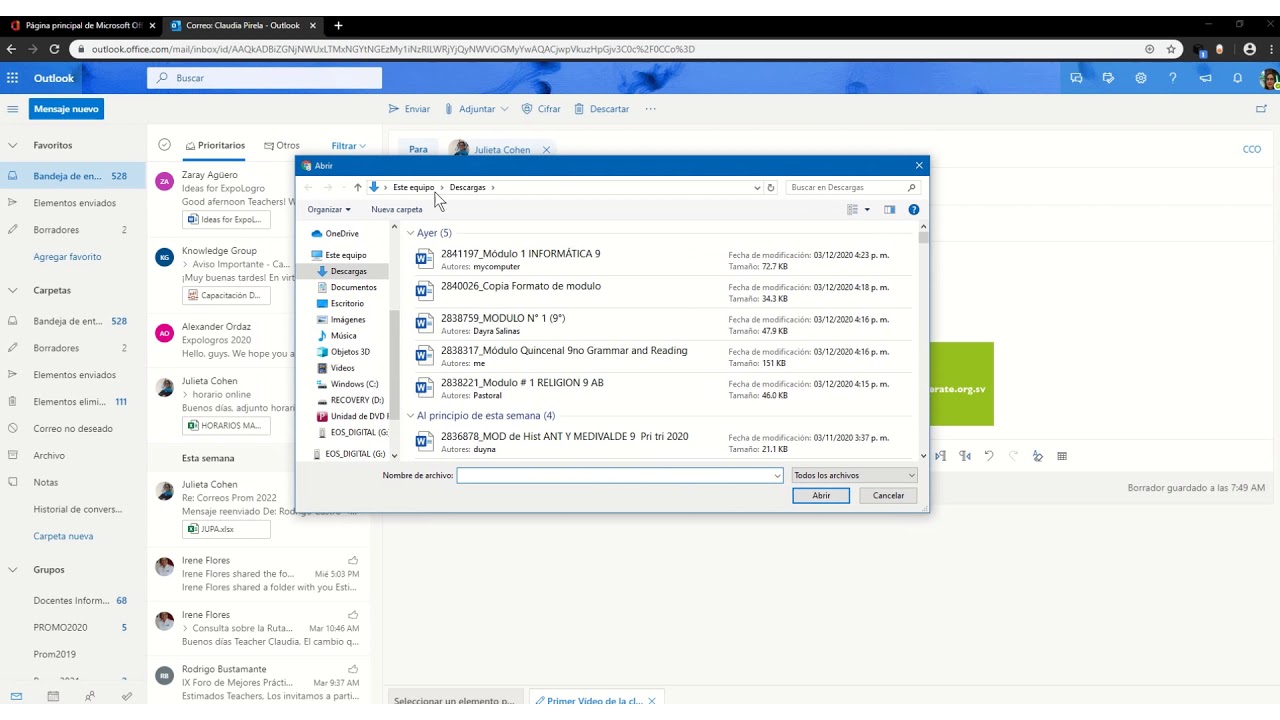The image size is (1280, 720).
Task: Select the 2841197_Módulo 1 INFORMÁTICA 9 file
Action: pos(658,260)
